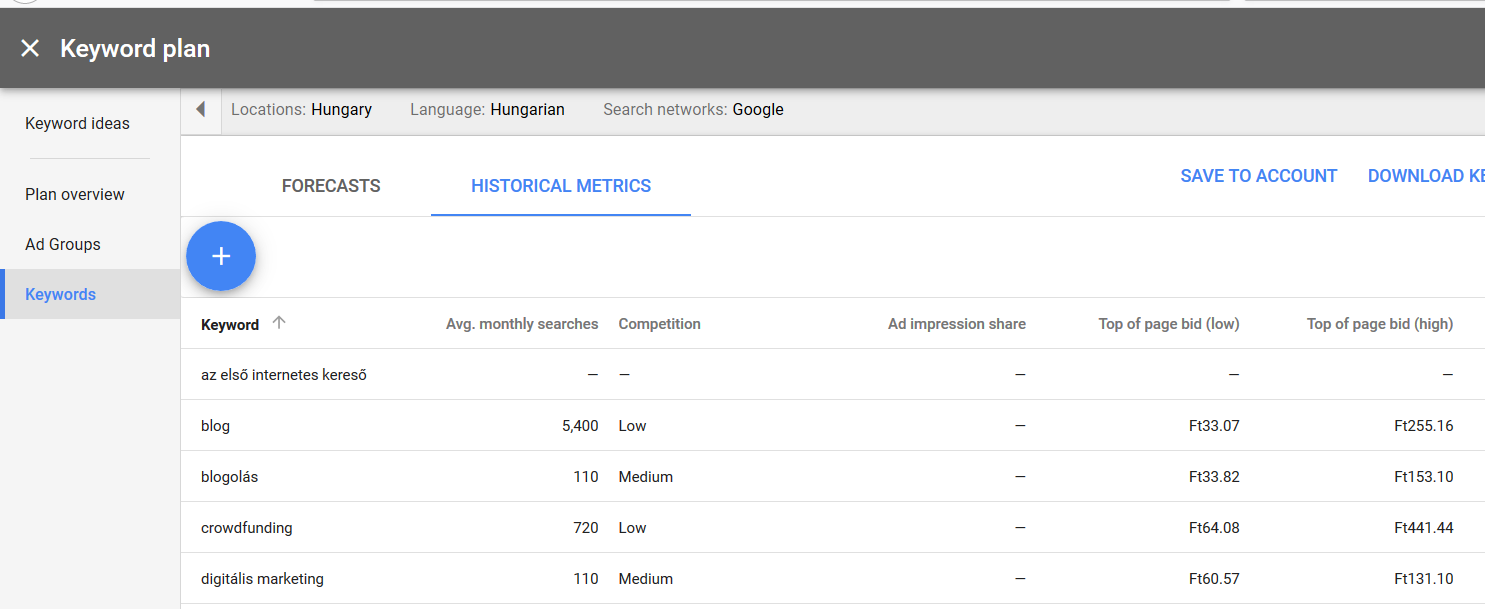
Task: Click the Ft131.10 high bid value
Action: (x=1424, y=579)
